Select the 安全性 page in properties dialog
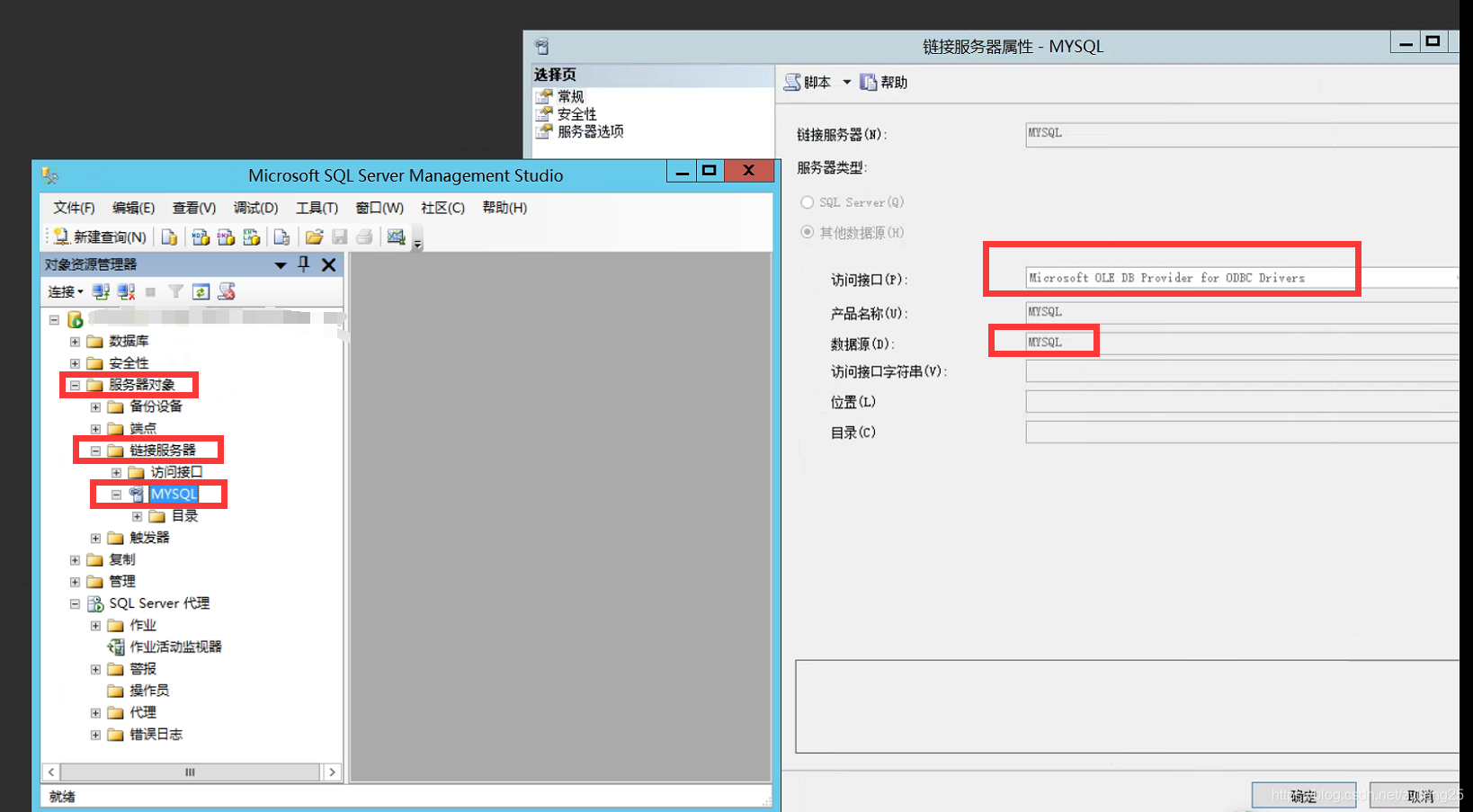This screenshot has width=1473, height=812. click(x=576, y=114)
